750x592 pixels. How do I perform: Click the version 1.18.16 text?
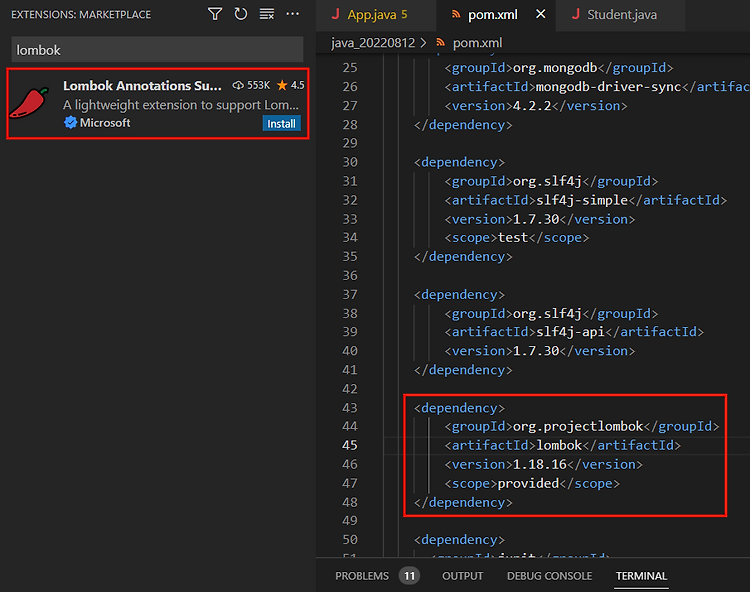pyautogui.click(x=540, y=464)
